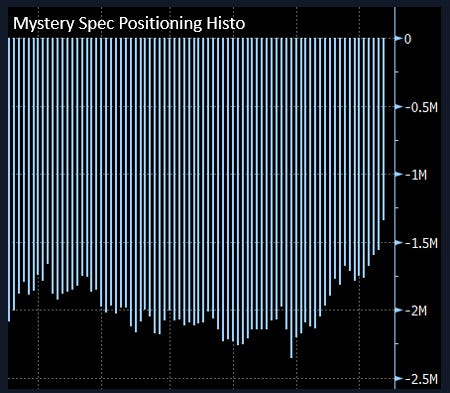
Task: Select the deepest histogram bar near -2.4M
Action: point(291,198)
